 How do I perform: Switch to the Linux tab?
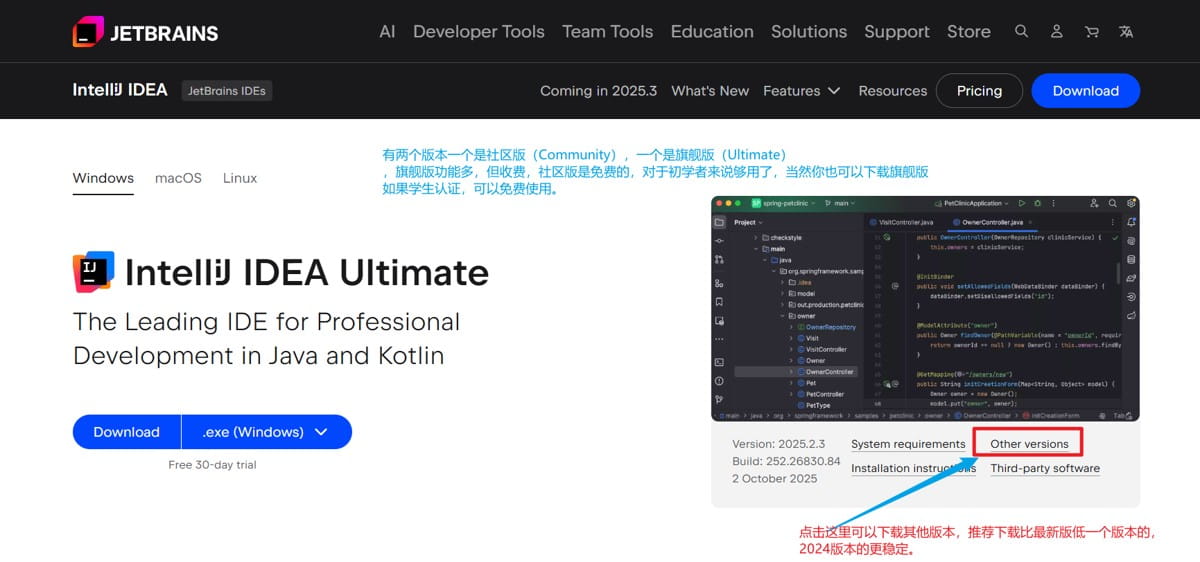240,178
